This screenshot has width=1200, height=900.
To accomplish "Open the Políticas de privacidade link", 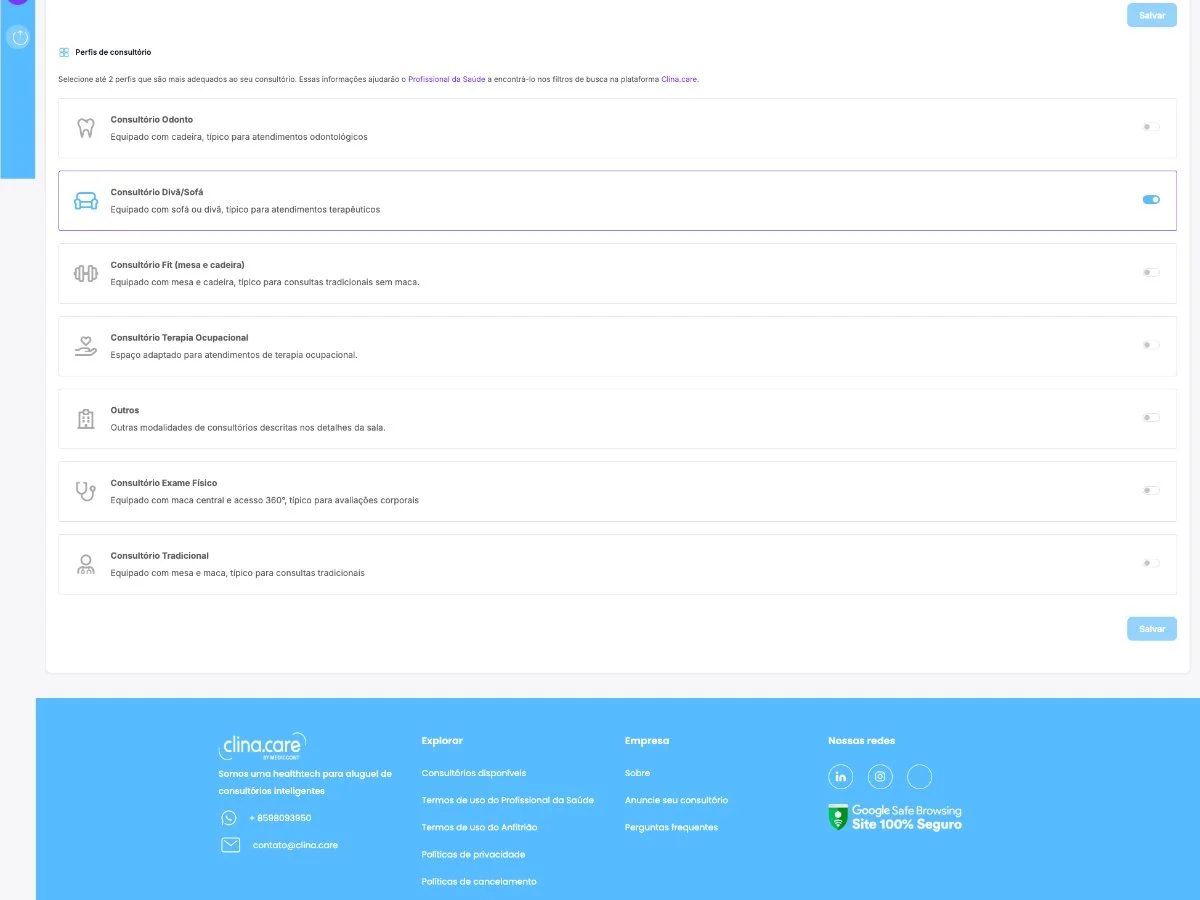I will pos(473,854).
